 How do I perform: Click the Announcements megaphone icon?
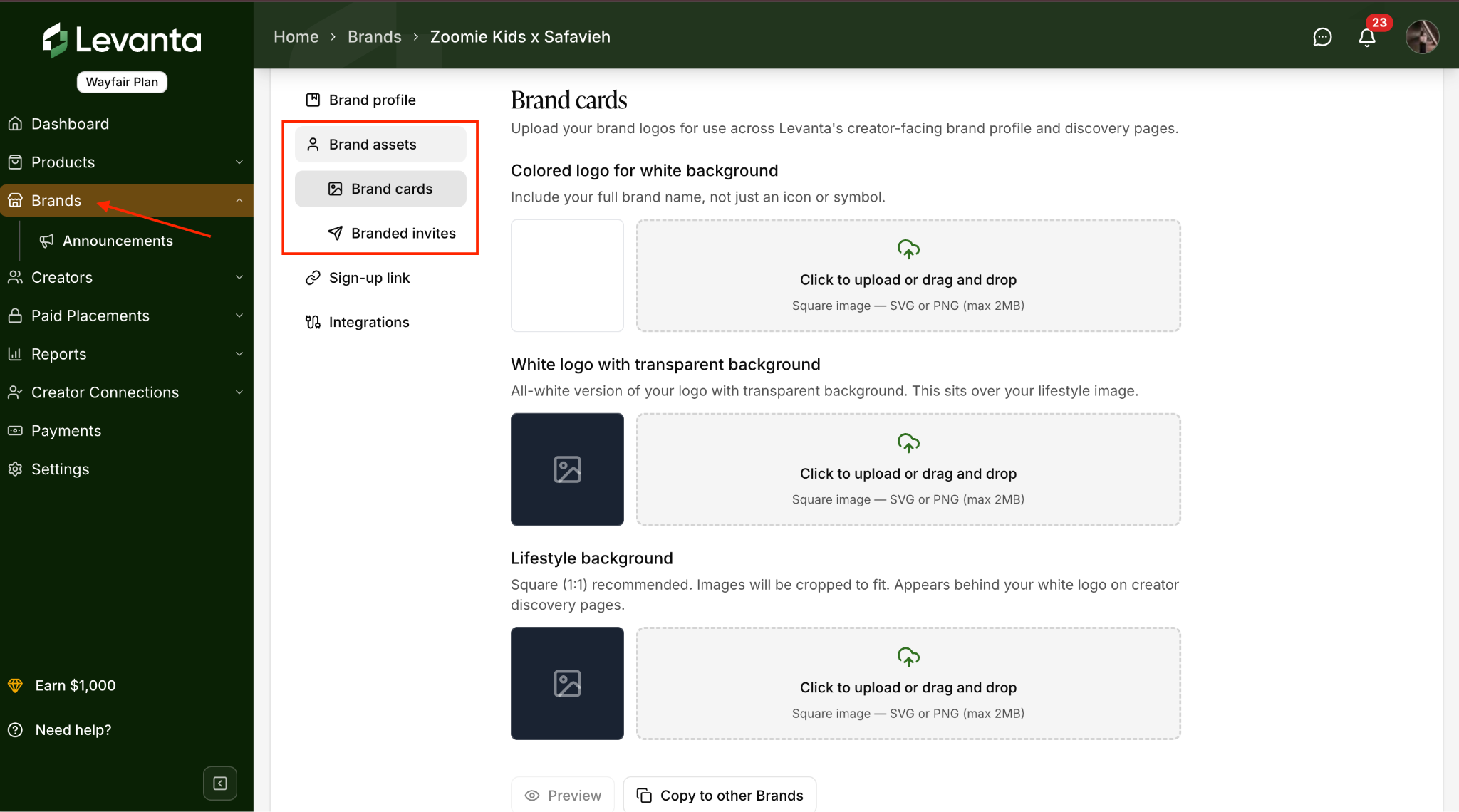[46, 241]
